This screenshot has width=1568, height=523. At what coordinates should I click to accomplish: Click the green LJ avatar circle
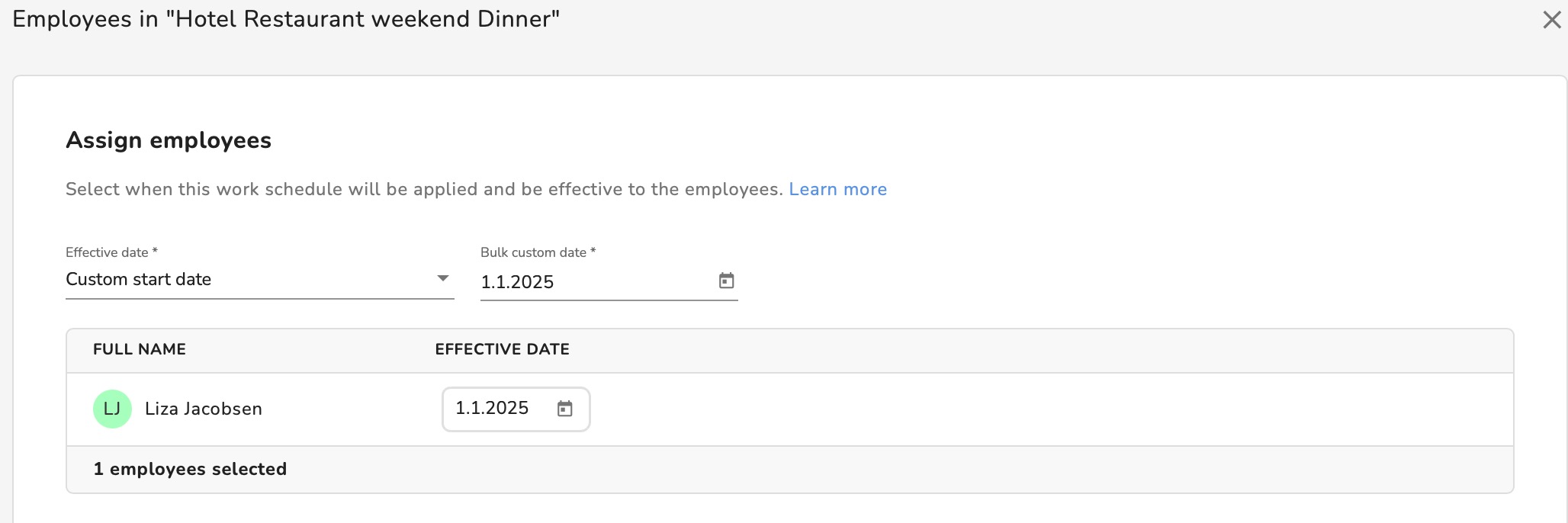click(112, 409)
